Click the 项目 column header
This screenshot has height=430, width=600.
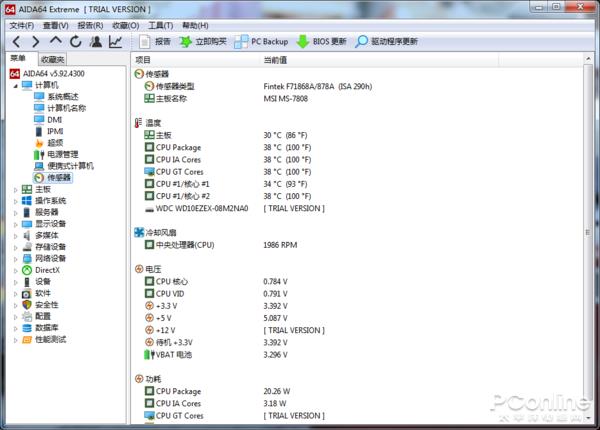196,60
